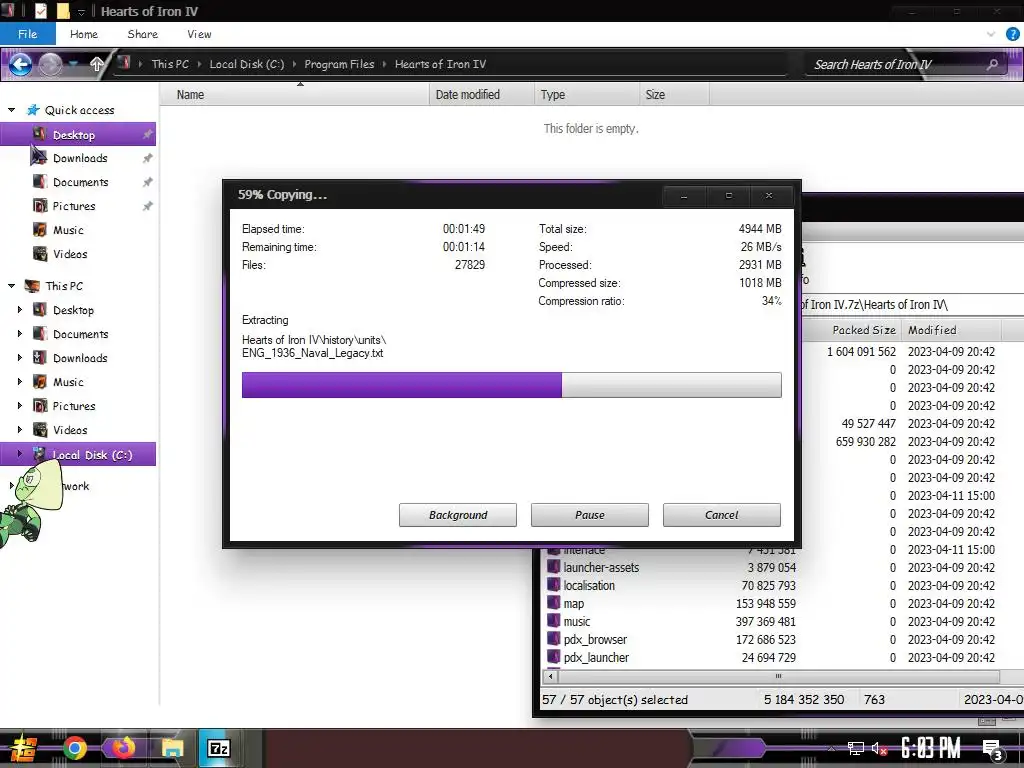The width and height of the screenshot is (1024, 768).
Task: Click the Packed Size column in 7-Zip
Action: click(x=852, y=330)
